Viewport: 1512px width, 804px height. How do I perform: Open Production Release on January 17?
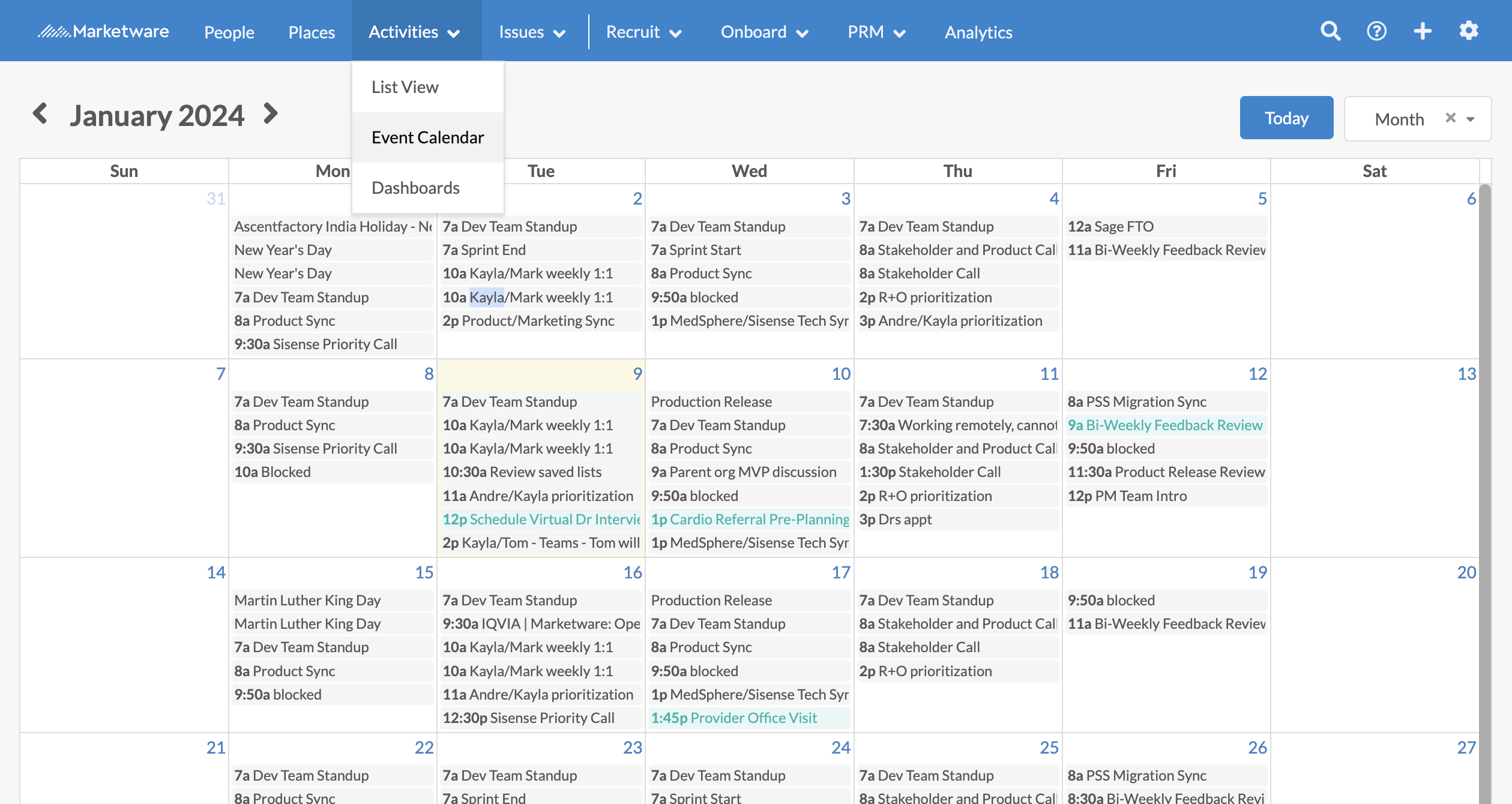point(749,600)
